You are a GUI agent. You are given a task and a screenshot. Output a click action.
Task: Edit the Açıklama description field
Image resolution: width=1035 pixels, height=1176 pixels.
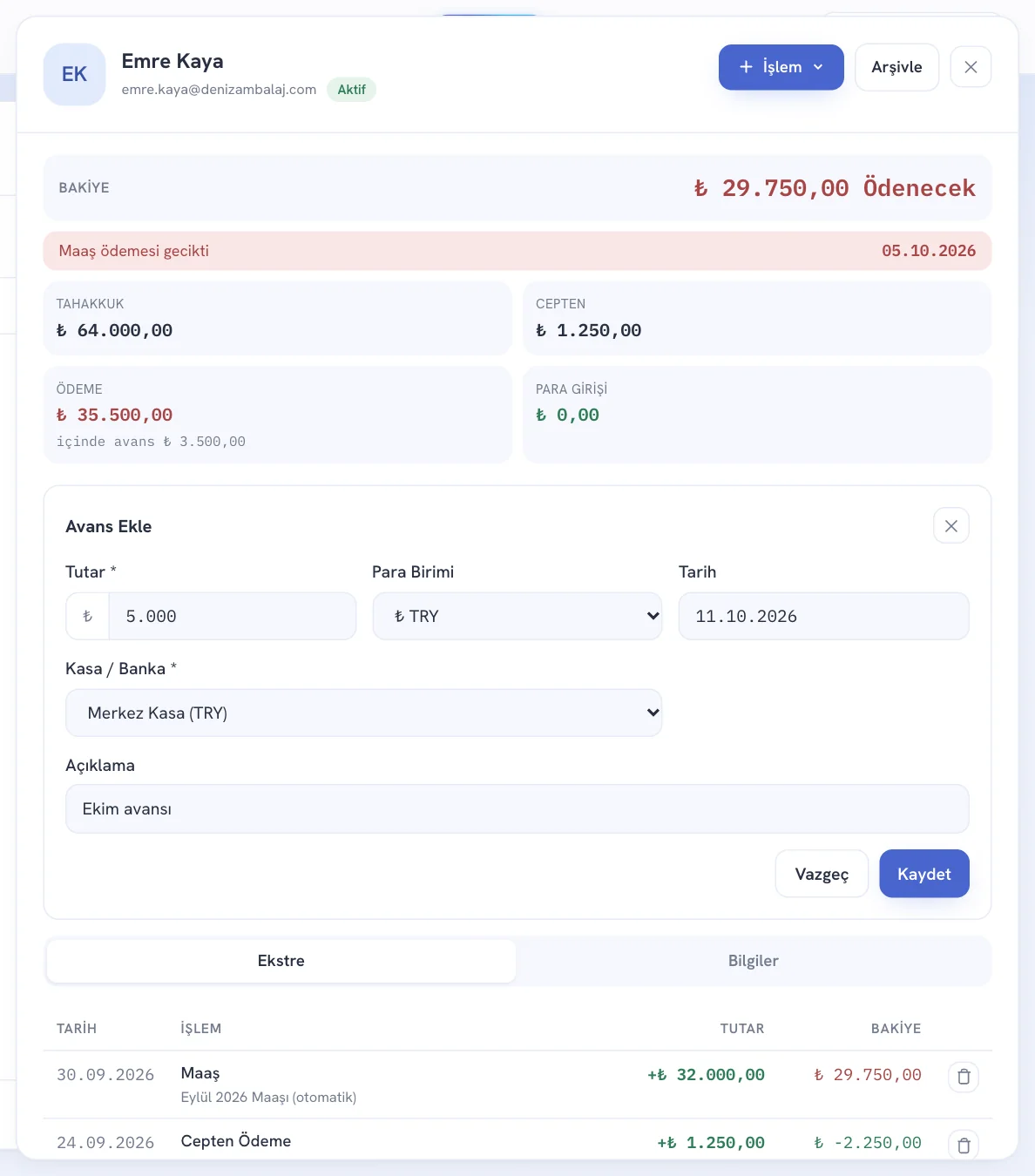(x=517, y=809)
